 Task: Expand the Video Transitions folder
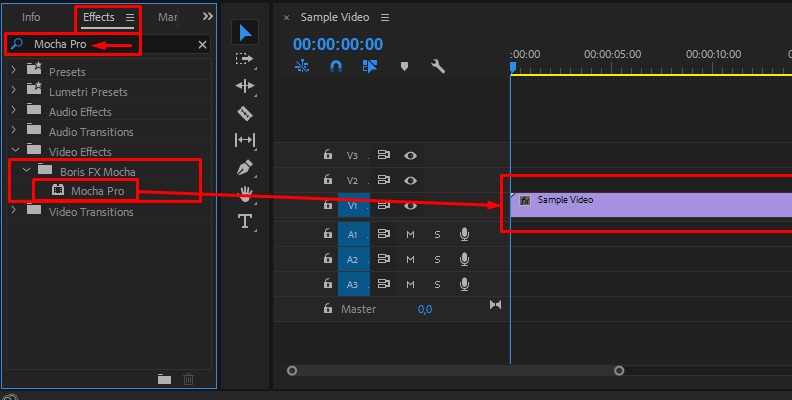point(14,210)
